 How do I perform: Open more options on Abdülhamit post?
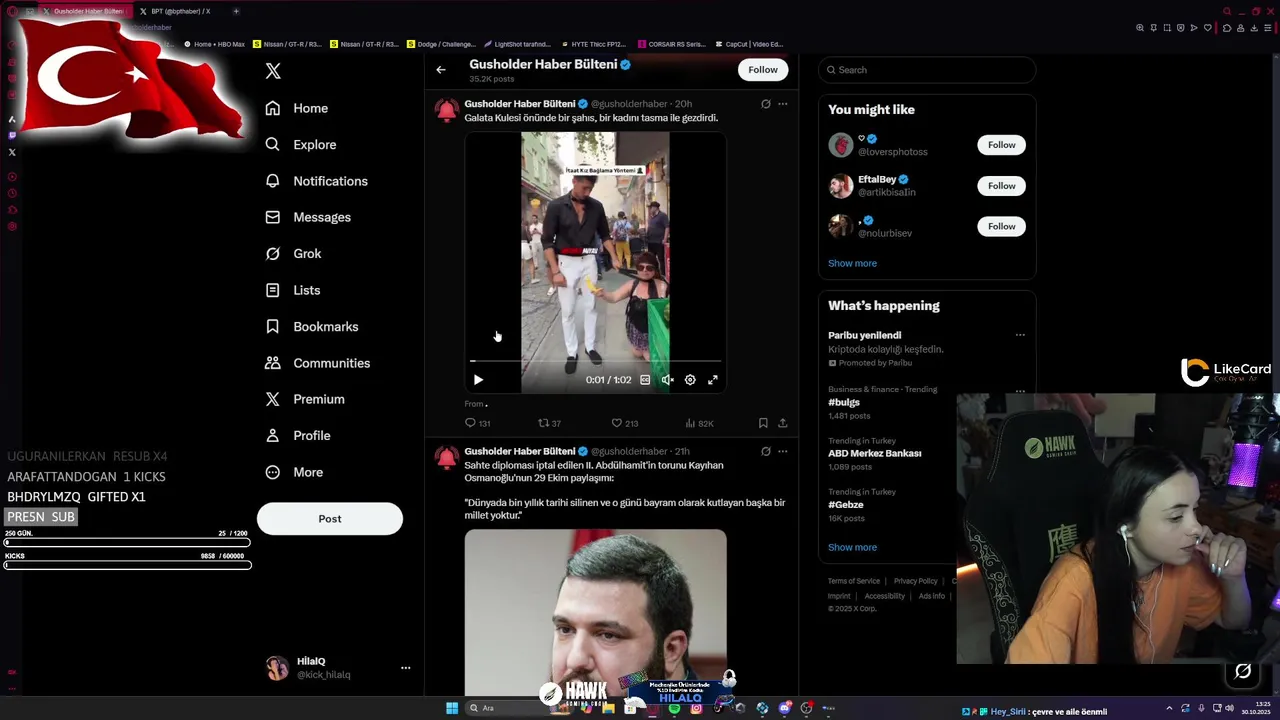pyautogui.click(x=783, y=451)
